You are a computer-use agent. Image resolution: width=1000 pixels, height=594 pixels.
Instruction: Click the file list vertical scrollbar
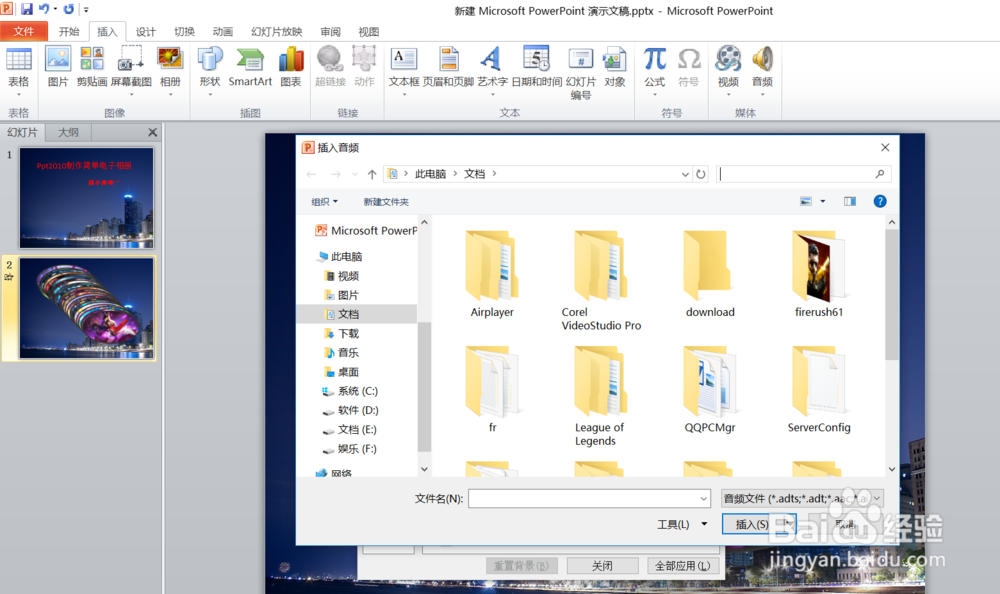tap(892, 295)
